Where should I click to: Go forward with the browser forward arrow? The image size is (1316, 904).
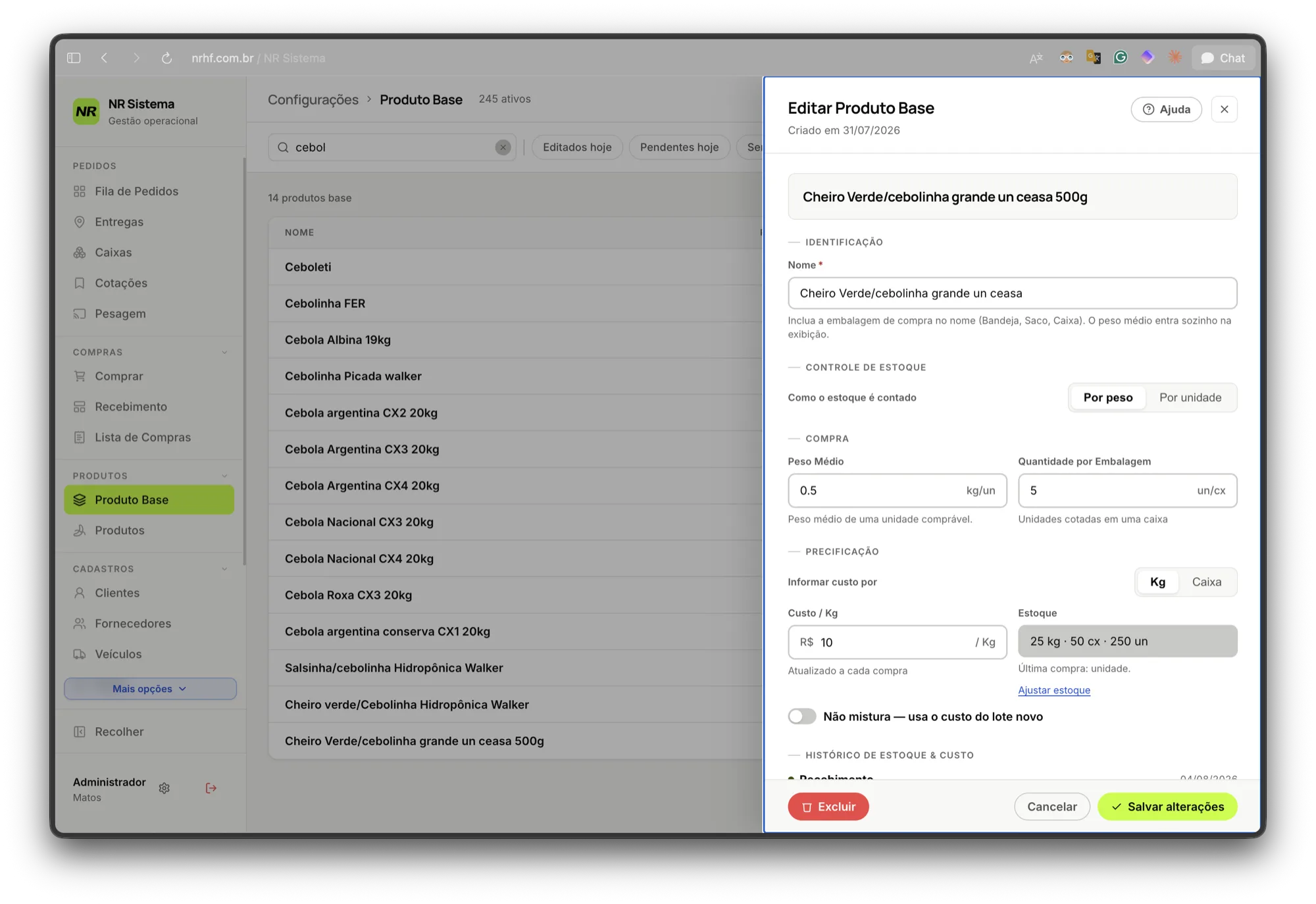coord(136,58)
